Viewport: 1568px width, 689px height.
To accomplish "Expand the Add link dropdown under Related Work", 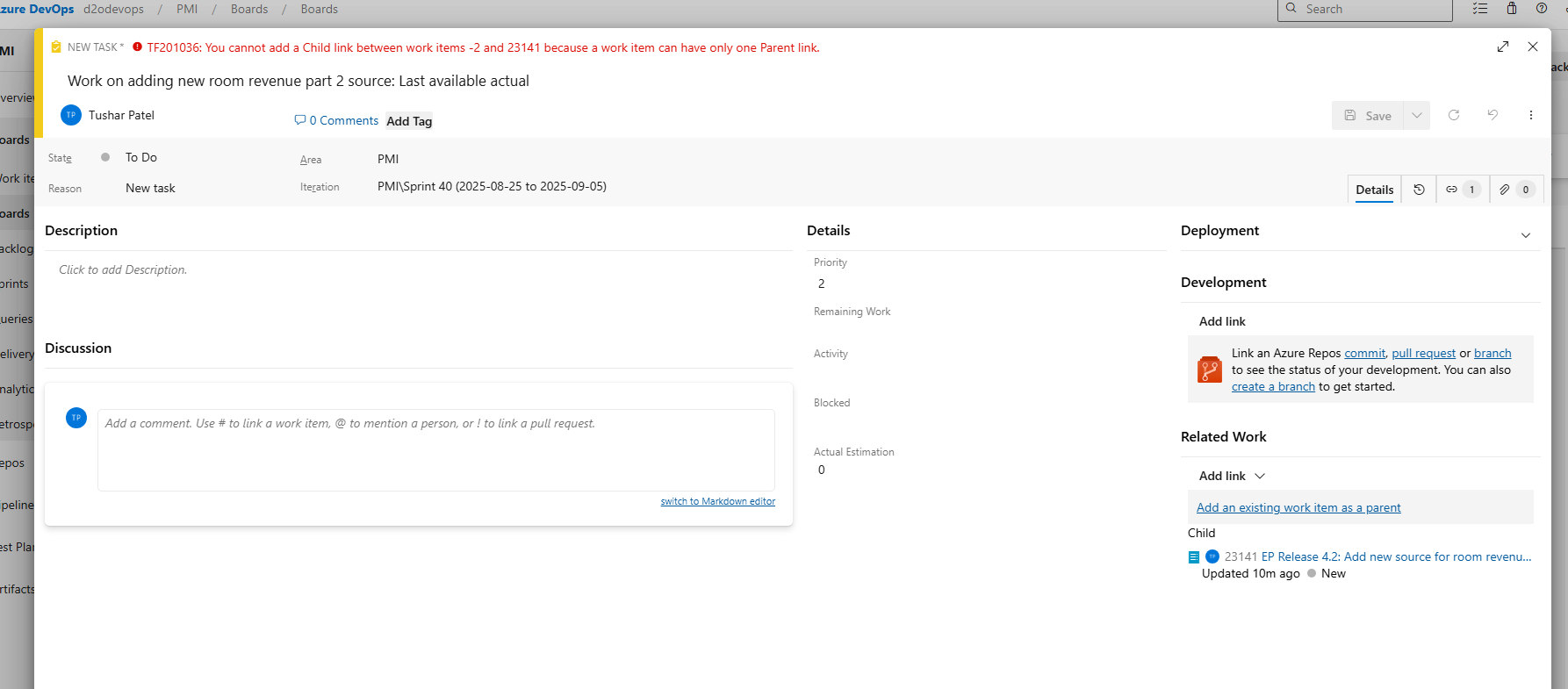I will (1260, 476).
